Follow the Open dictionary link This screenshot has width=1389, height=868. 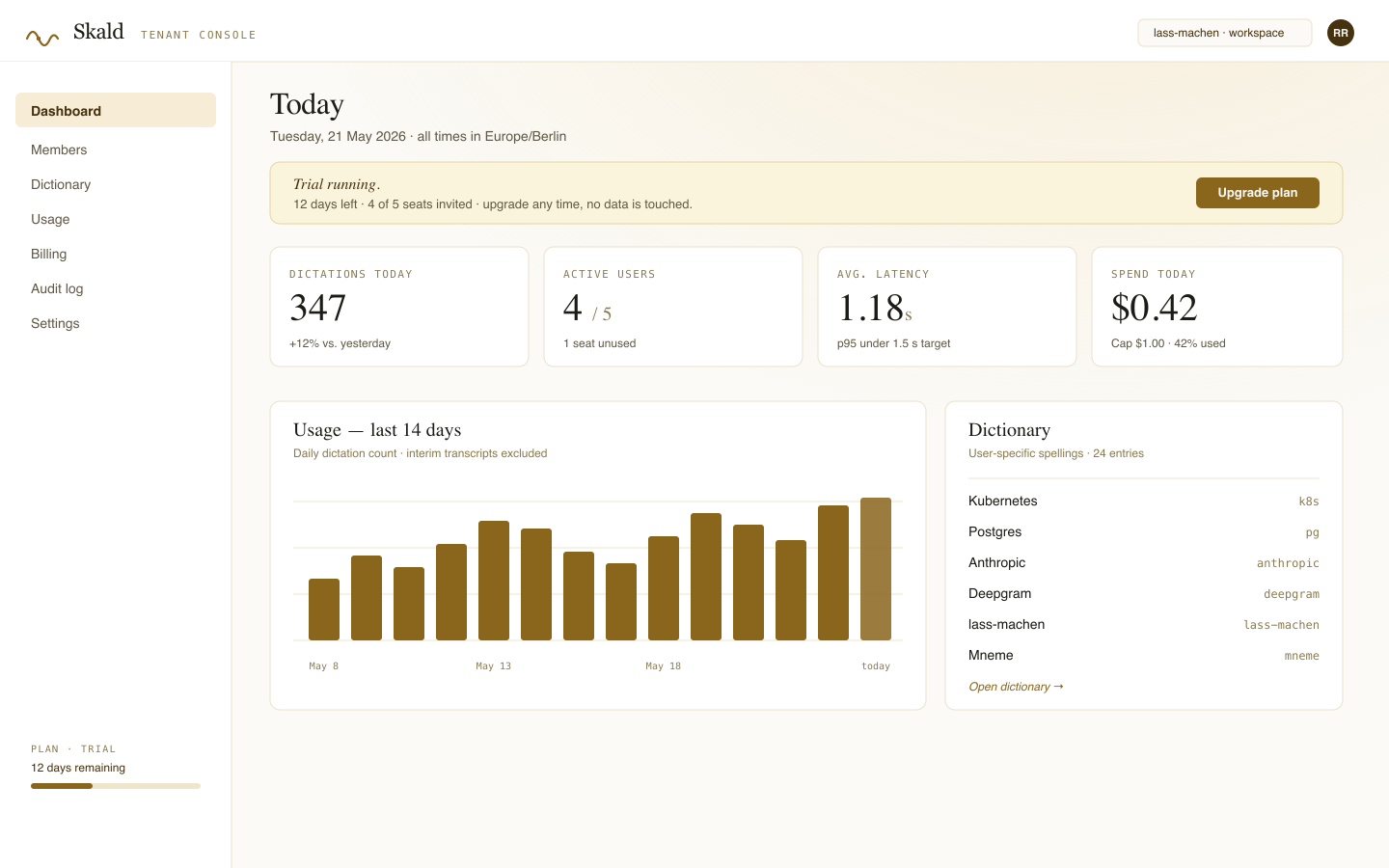(x=1016, y=687)
